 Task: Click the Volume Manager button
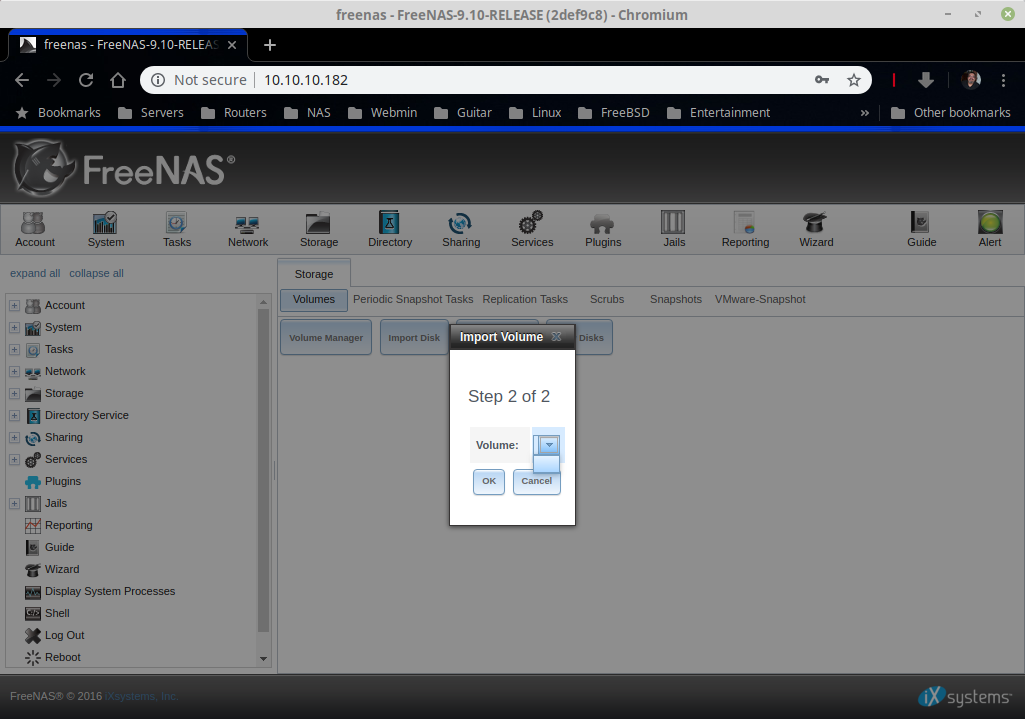[x=326, y=337]
